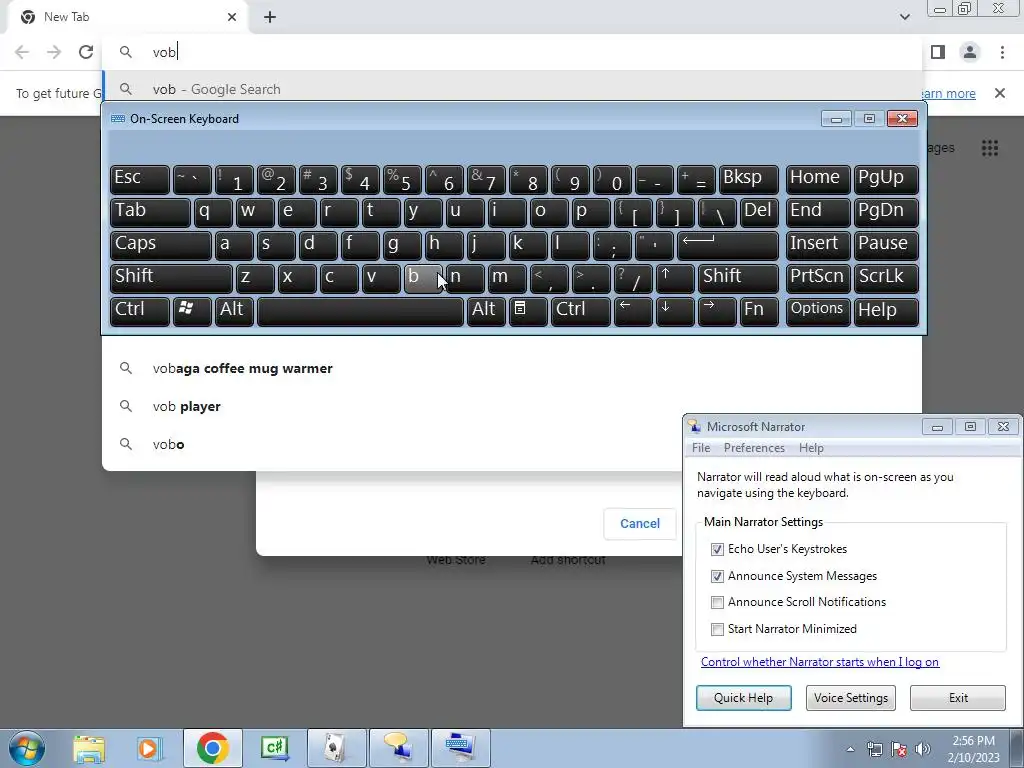Click the Esc key
1024x768 pixels.
click(x=140, y=179)
